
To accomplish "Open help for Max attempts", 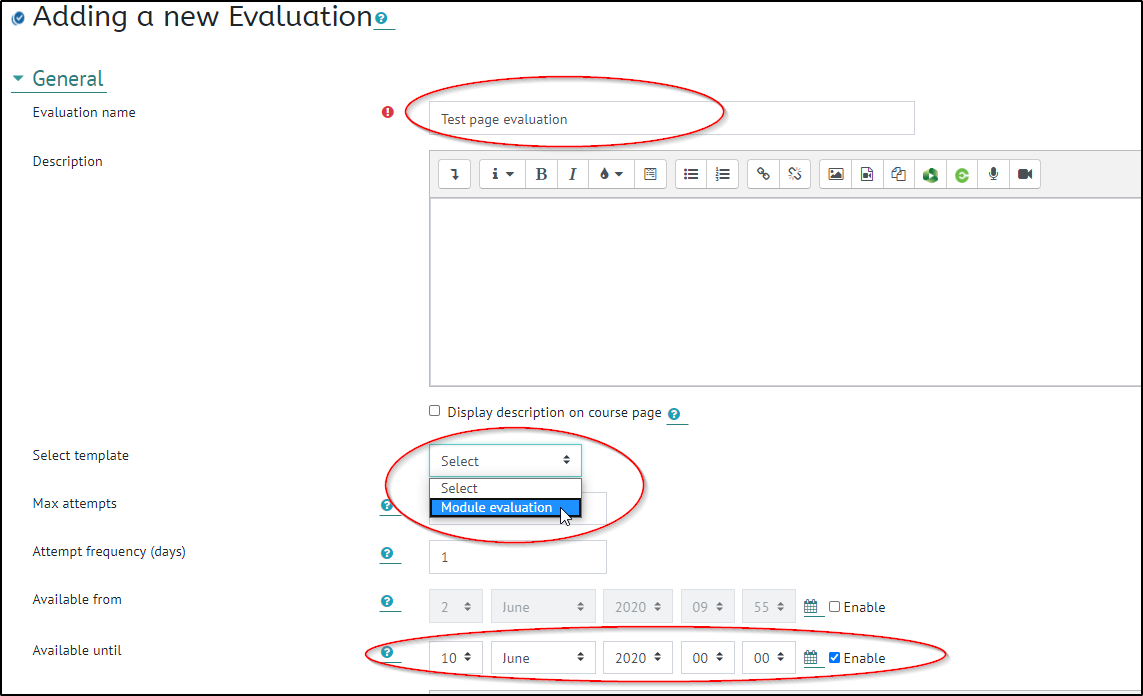I will 387,504.
